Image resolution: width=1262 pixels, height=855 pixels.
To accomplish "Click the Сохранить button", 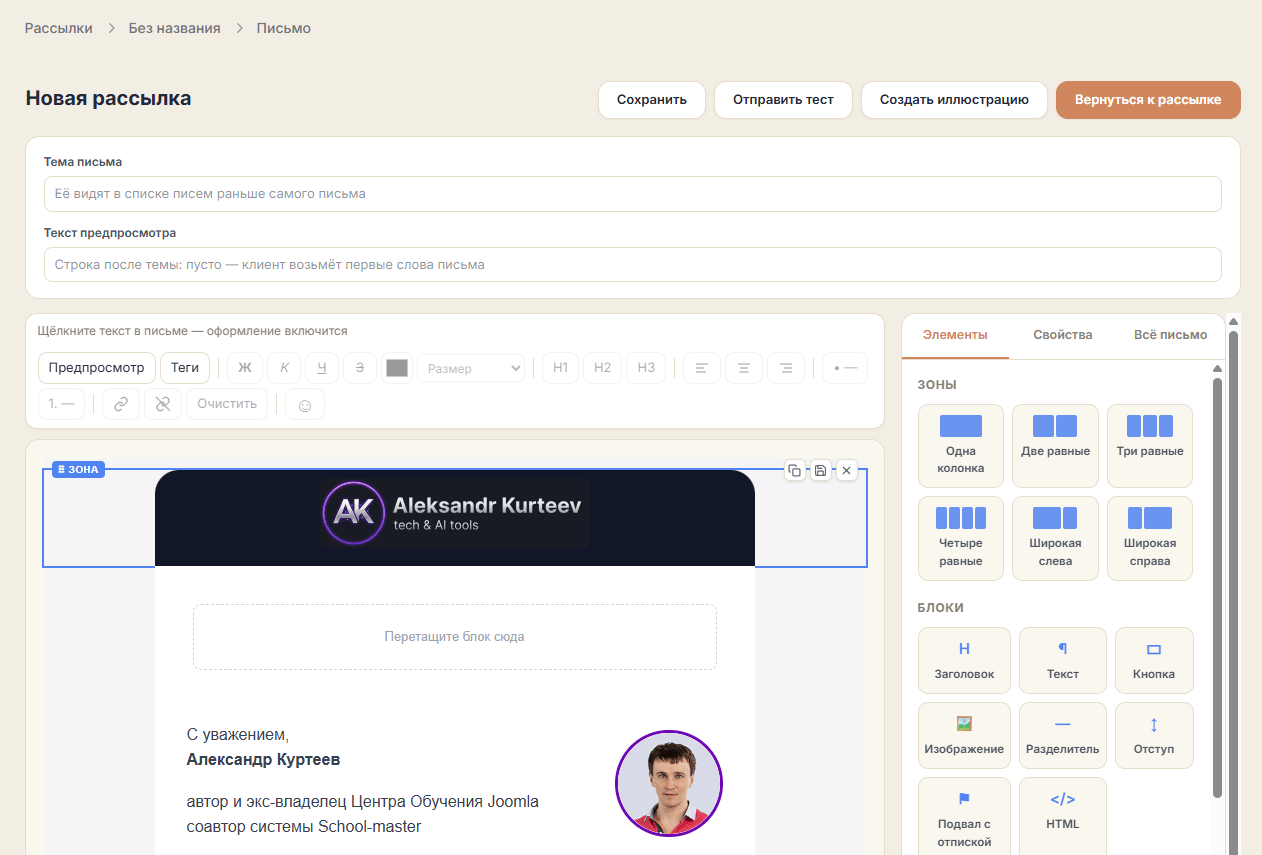I will point(652,100).
